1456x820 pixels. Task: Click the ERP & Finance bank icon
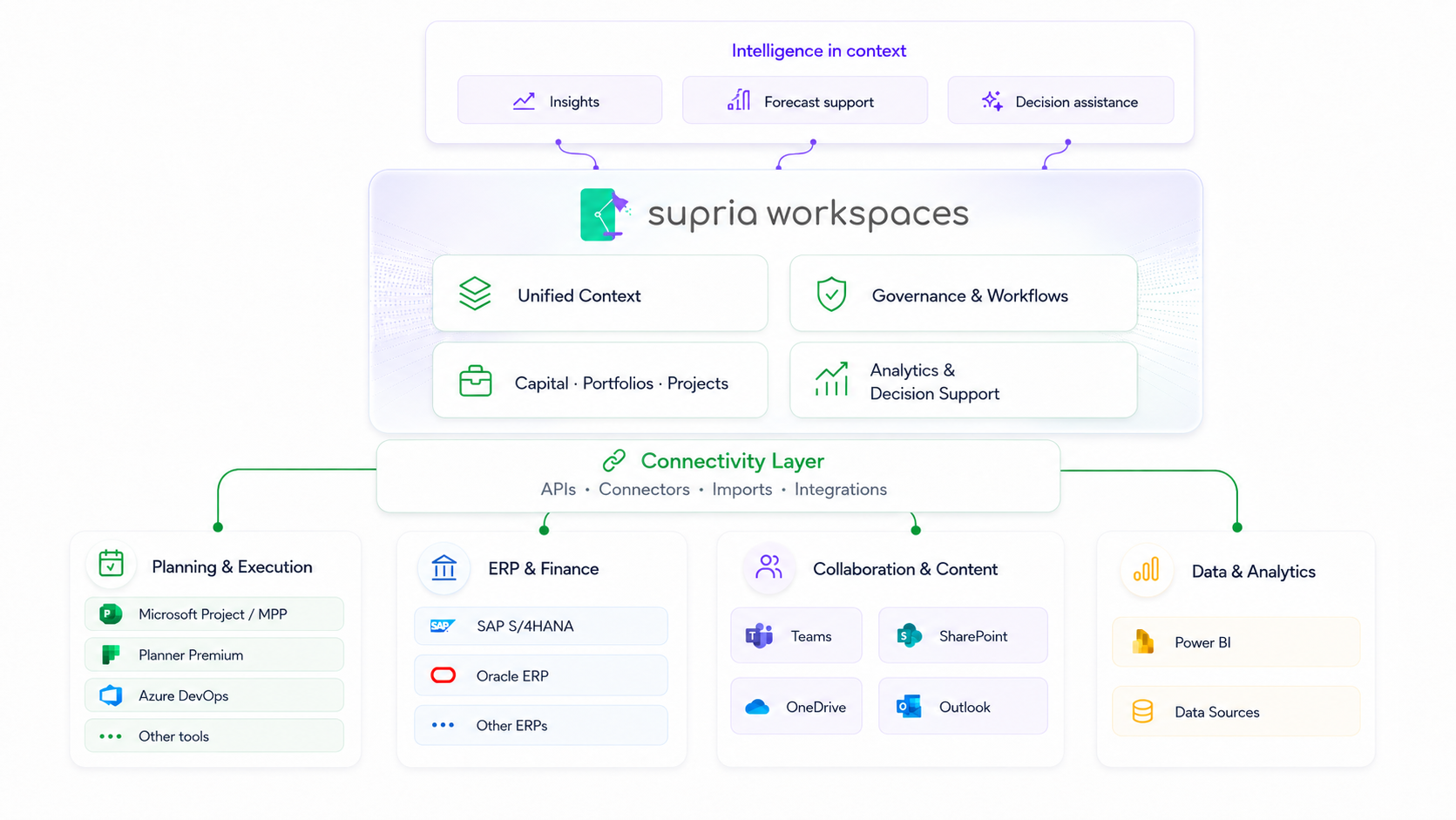point(444,567)
